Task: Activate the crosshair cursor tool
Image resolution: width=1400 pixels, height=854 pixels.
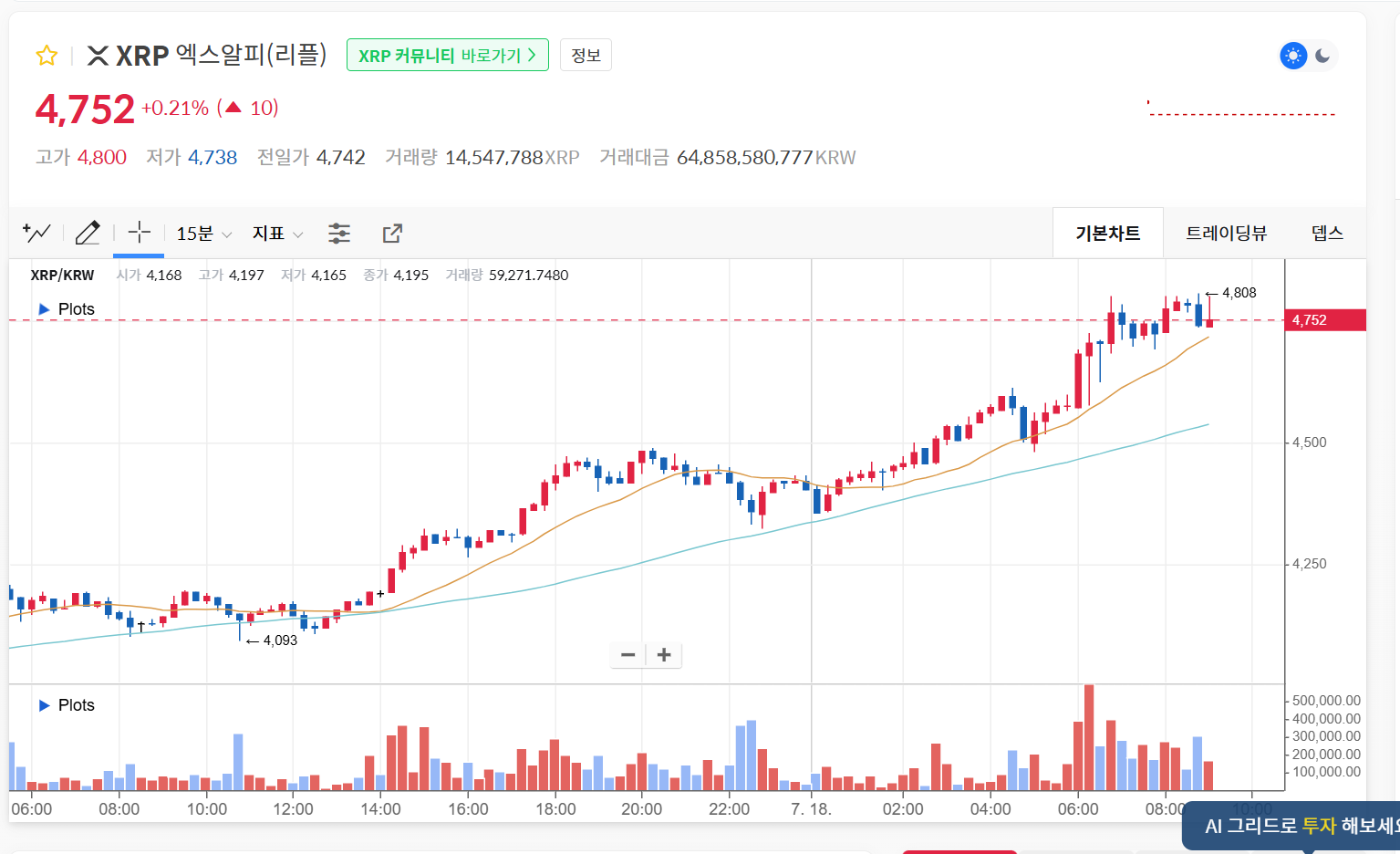Action: [139, 233]
